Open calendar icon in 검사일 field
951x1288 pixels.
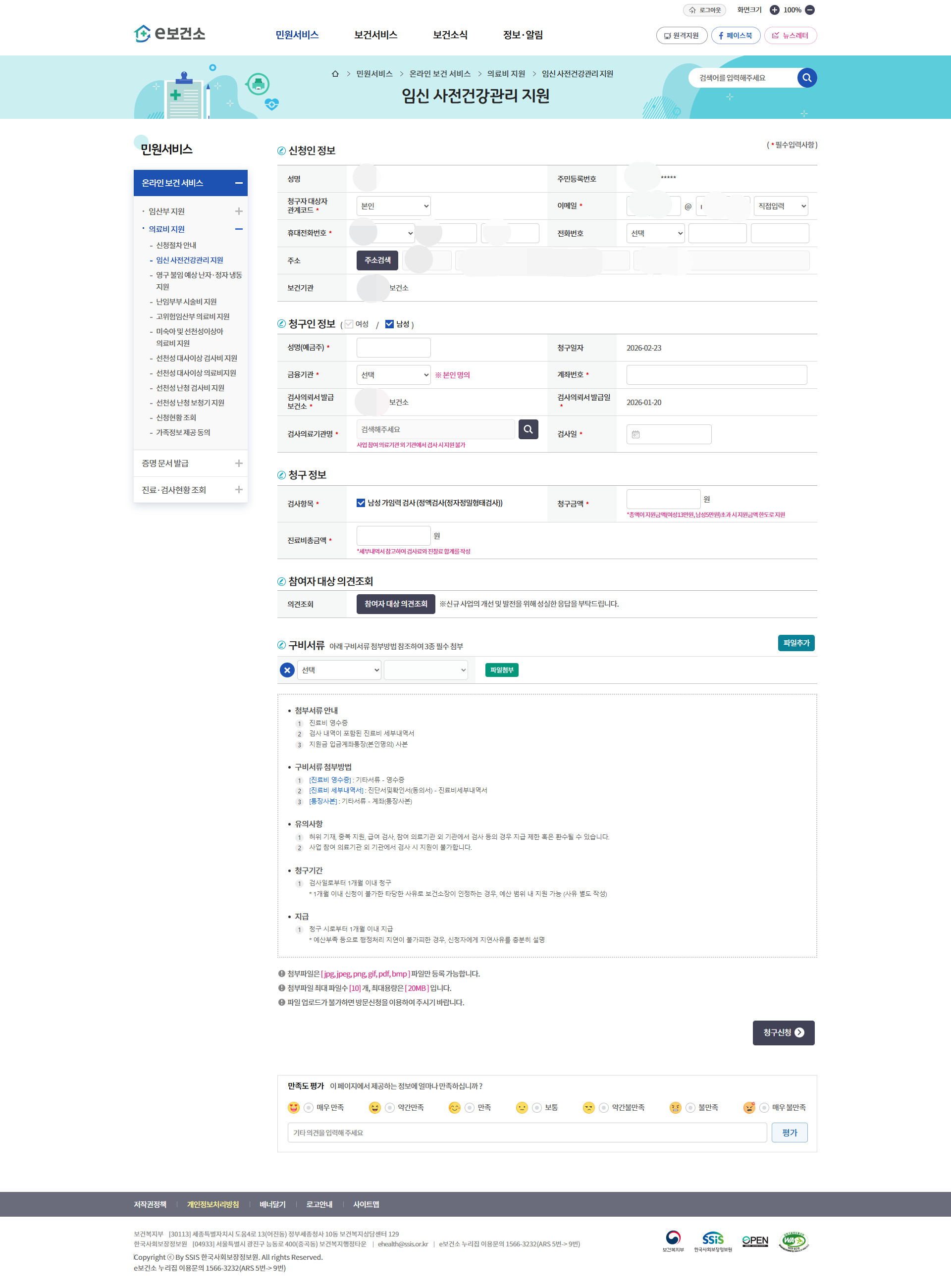[635, 434]
